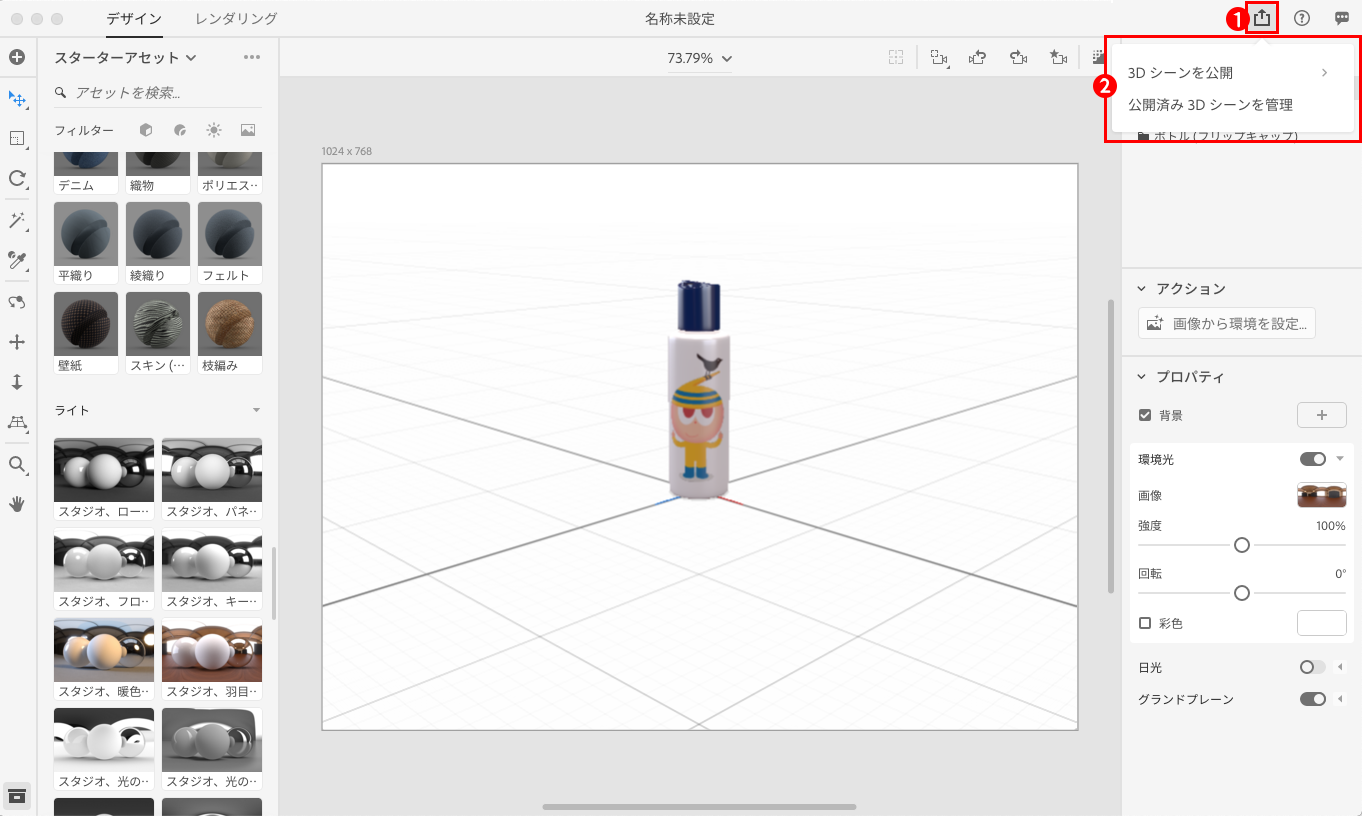Screen dimensions: 1362x816
Task: Open the 73.79% zoom dropdown
Action: pyautogui.click(x=700, y=58)
